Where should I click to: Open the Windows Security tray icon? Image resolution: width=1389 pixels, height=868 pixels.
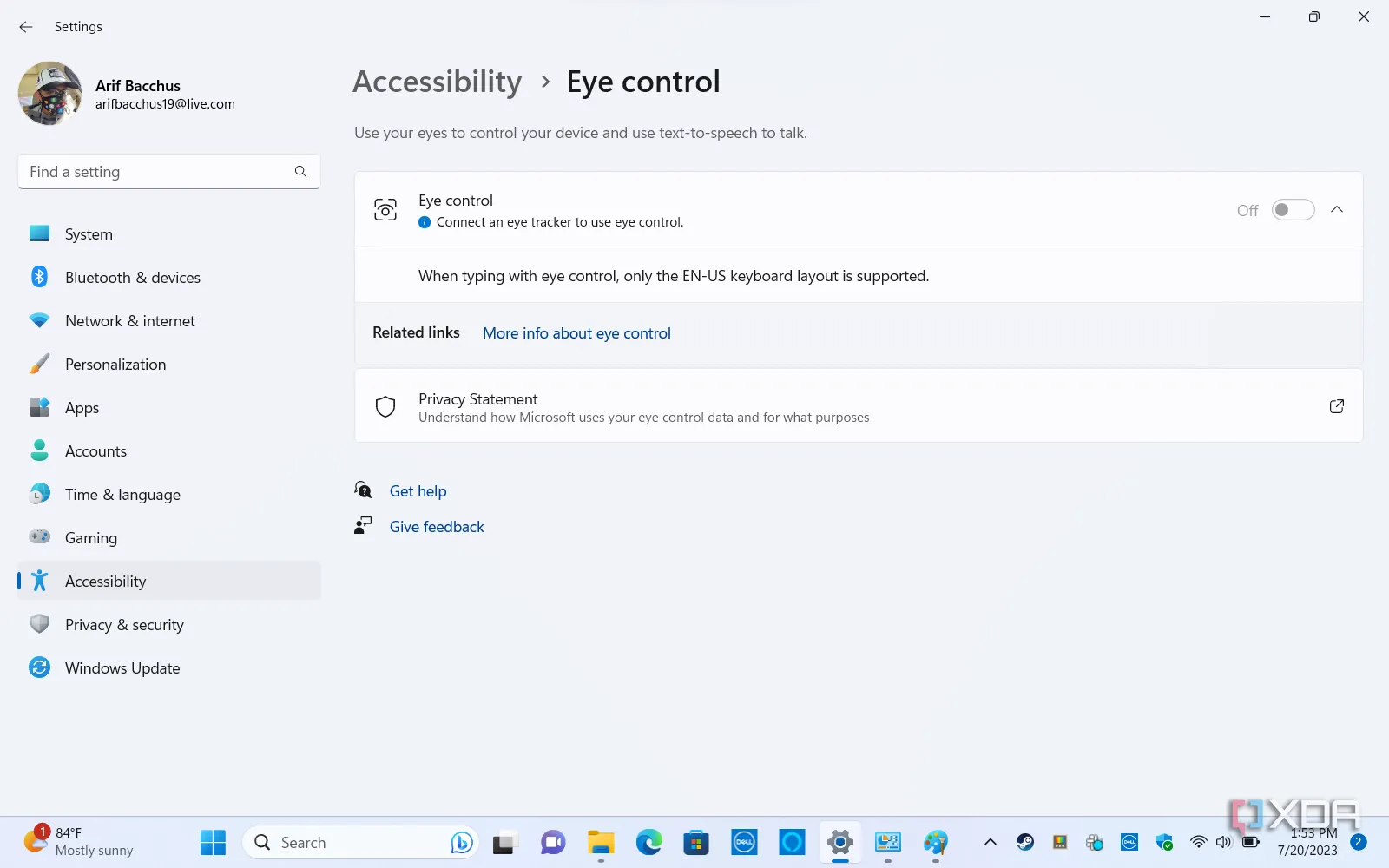coord(1163,841)
